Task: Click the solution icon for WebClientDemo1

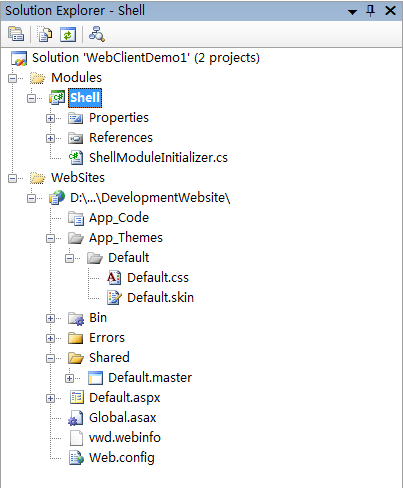Action: click(19, 58)
